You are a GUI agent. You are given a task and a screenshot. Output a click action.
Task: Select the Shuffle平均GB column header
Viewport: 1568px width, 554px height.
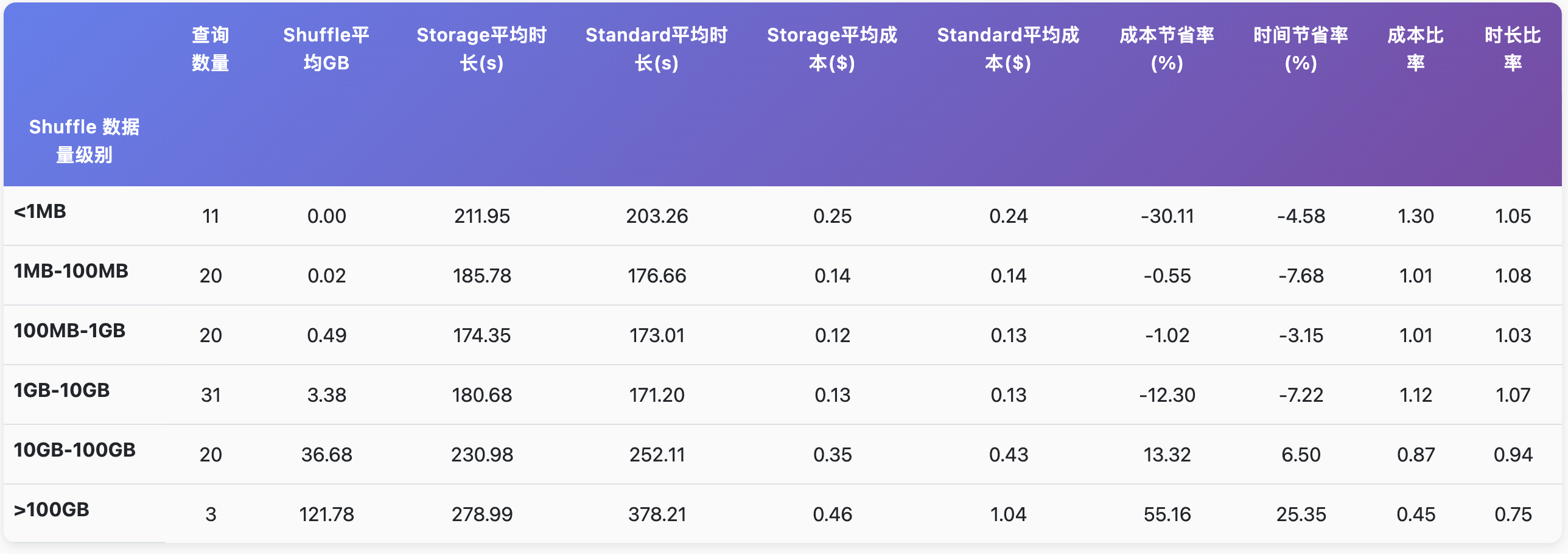pos(326,49)
